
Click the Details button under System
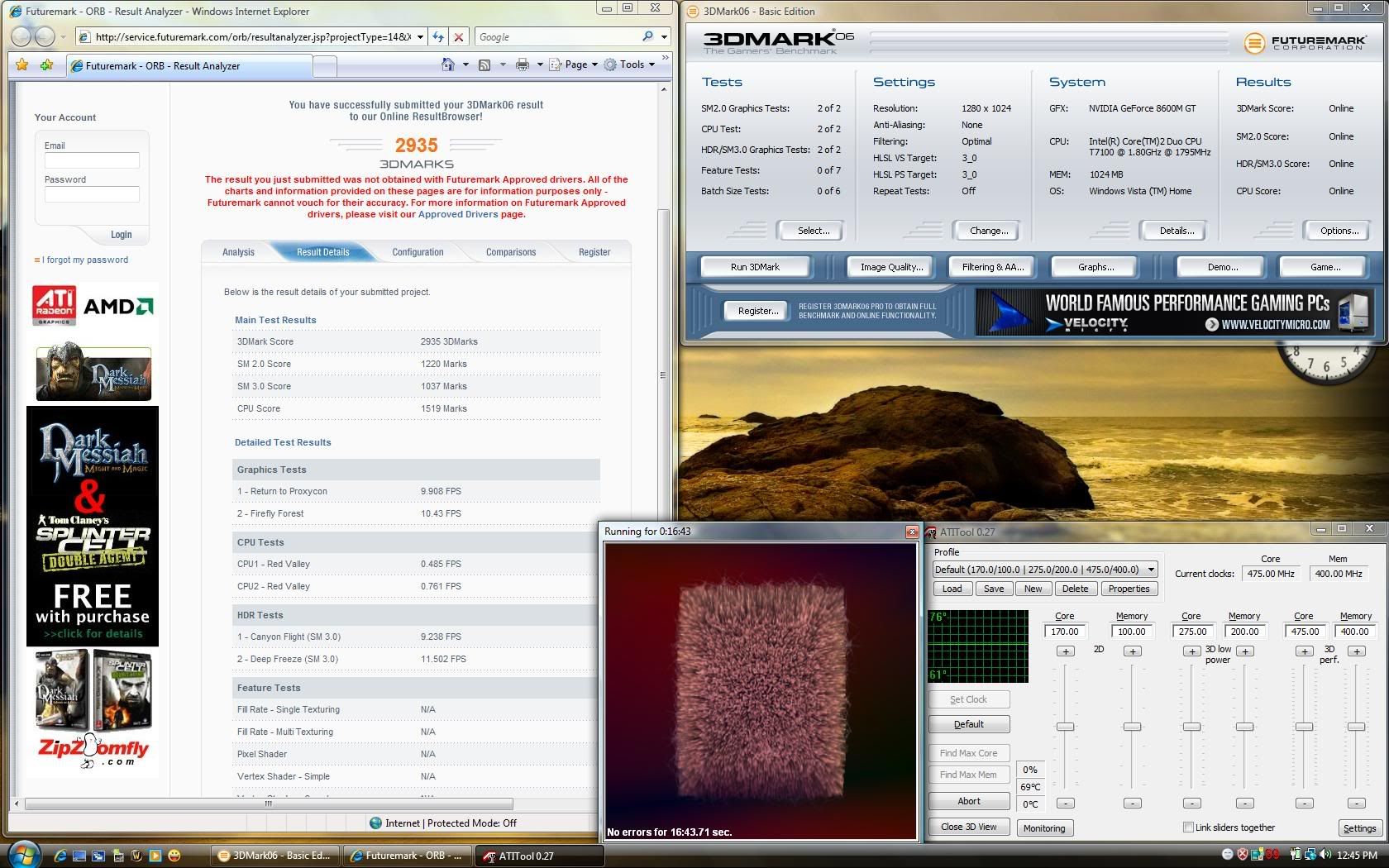[x=1176, y=231]
